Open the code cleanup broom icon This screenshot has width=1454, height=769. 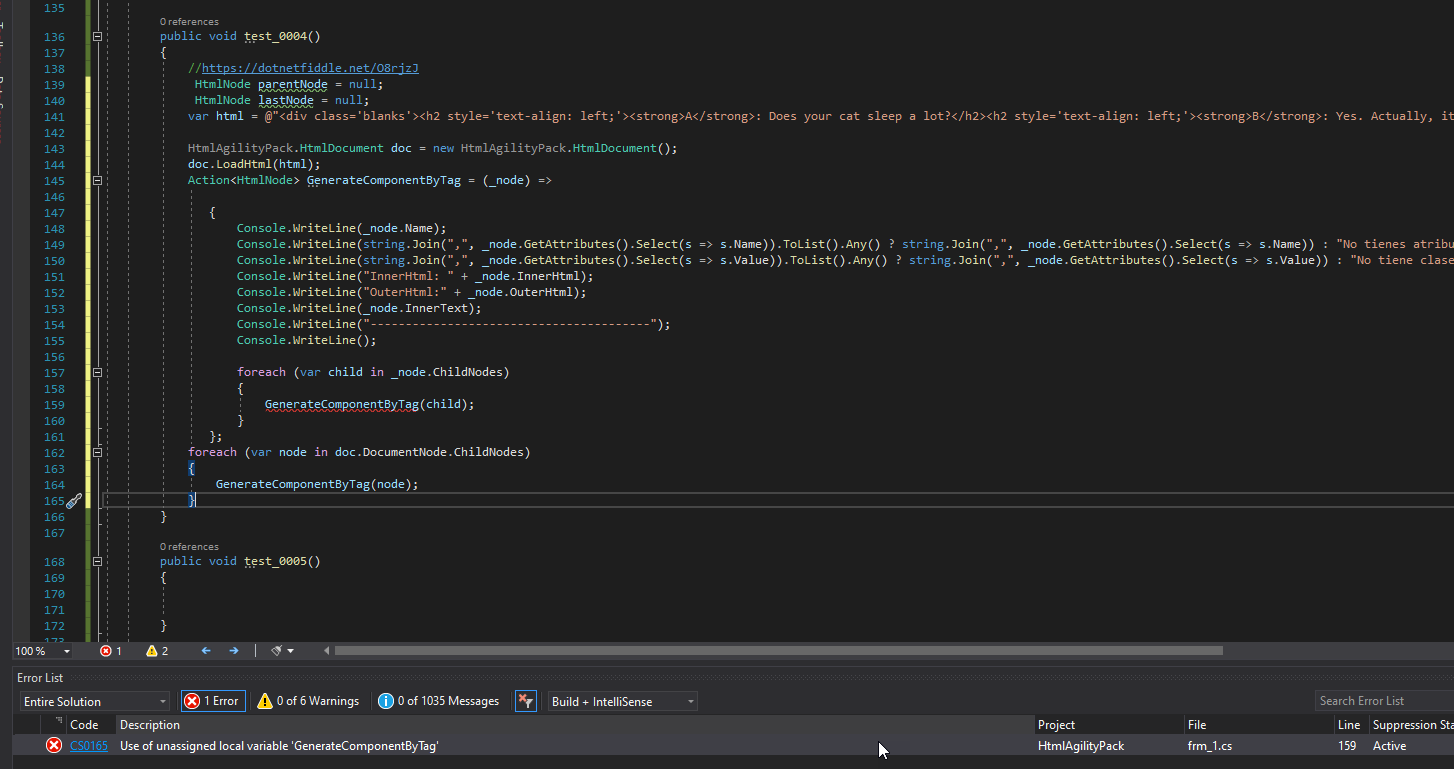[x=277, y=651]
